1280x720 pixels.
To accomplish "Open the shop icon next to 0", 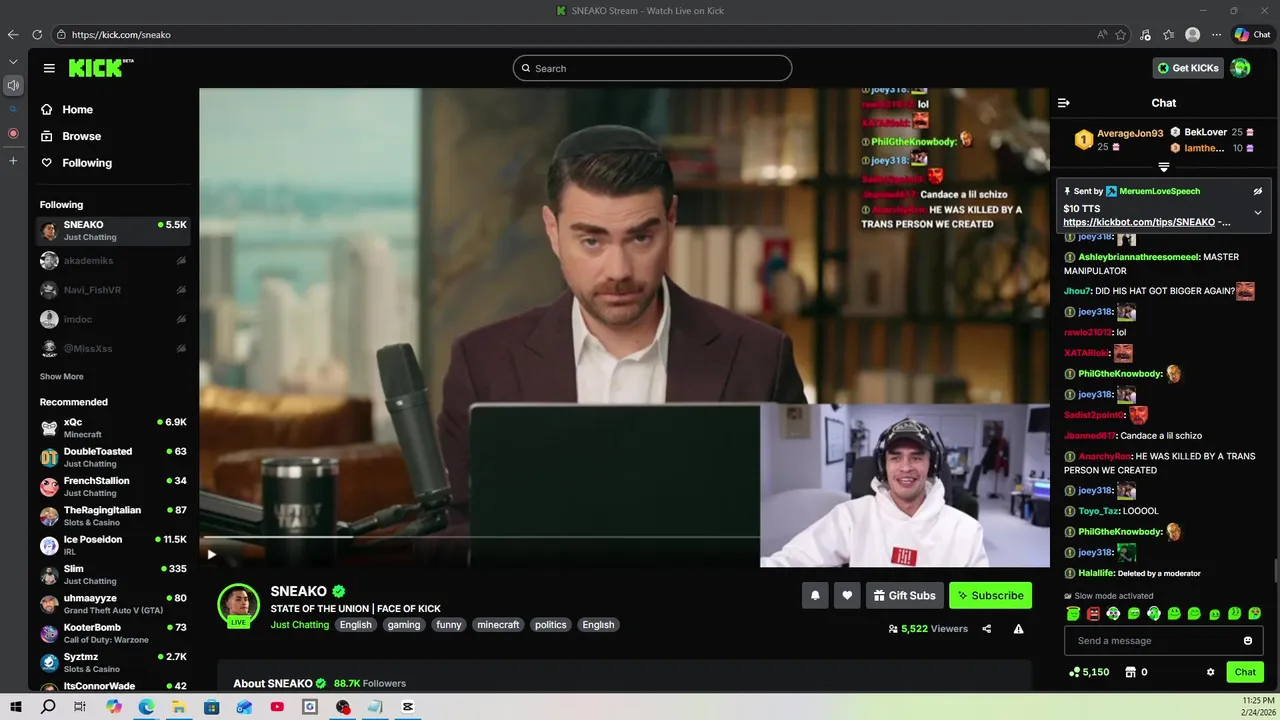I will (1131, 672).
